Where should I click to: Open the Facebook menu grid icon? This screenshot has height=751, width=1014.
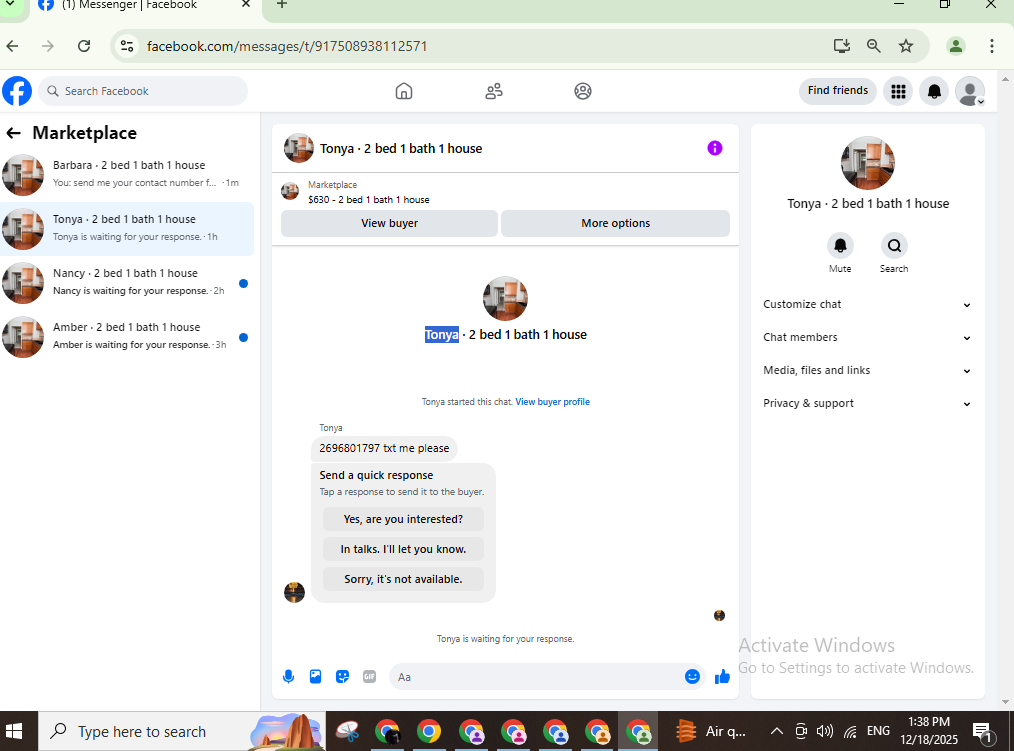[x=898, y=91]
